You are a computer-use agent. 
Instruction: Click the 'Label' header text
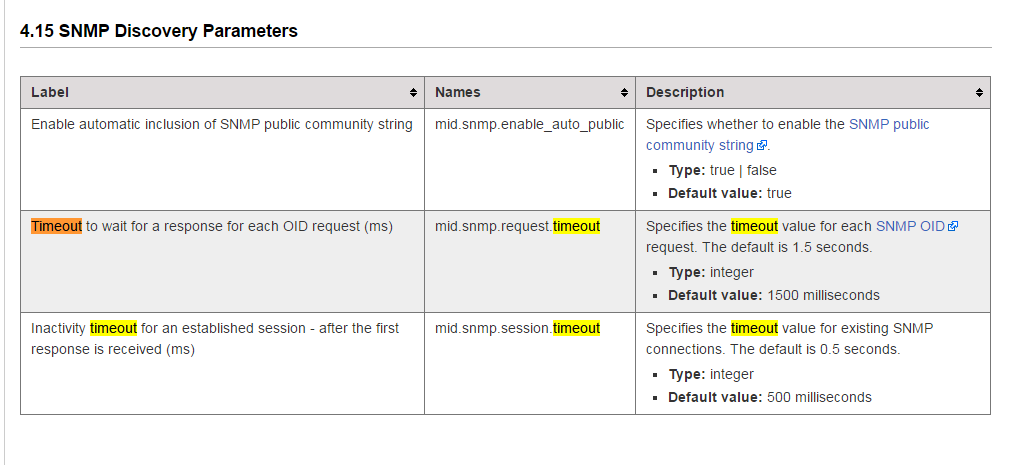click(50, 92)
